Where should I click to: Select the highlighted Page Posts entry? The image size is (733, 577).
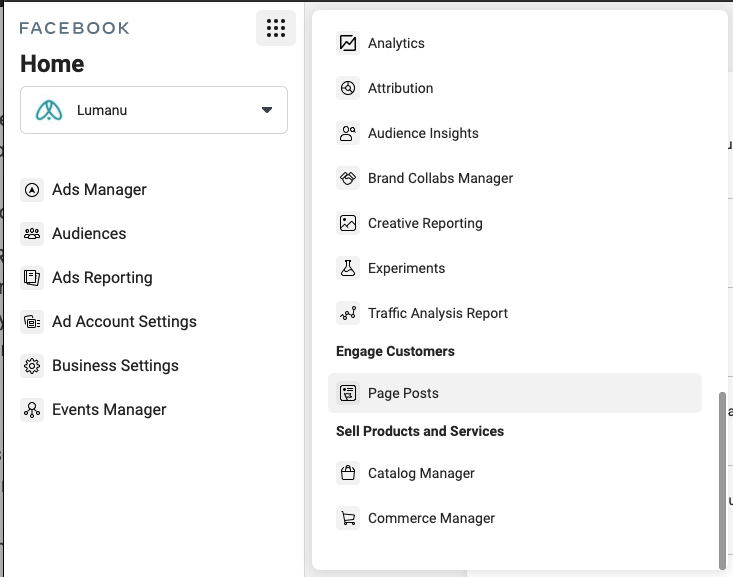point(515,393)
